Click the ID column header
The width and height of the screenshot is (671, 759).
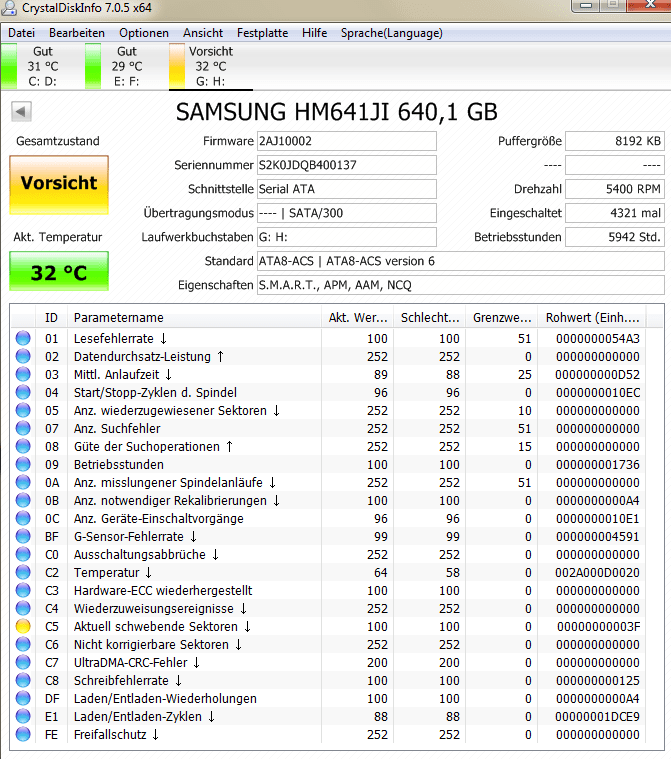pos(51,318)
